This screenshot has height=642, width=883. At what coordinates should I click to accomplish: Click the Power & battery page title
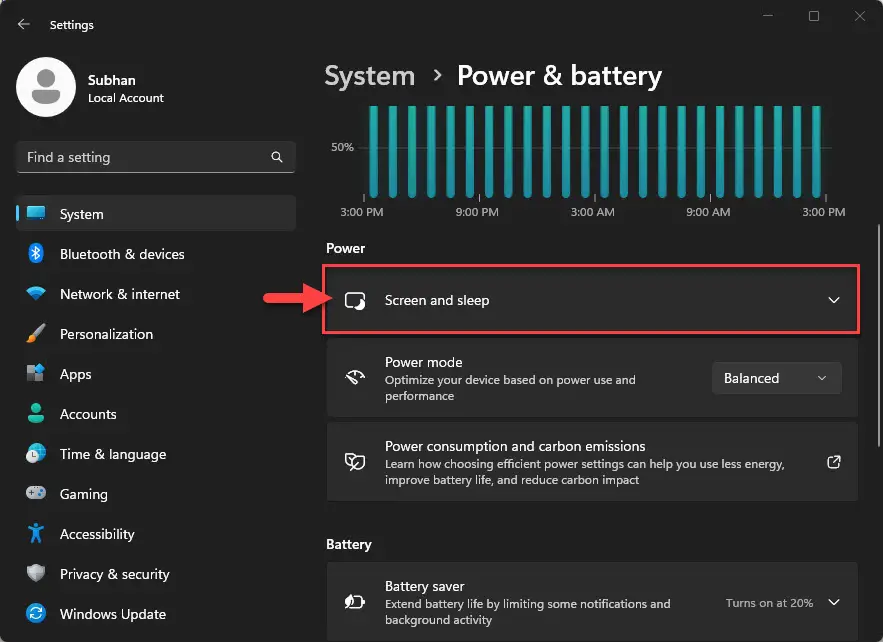pos(559,75)
